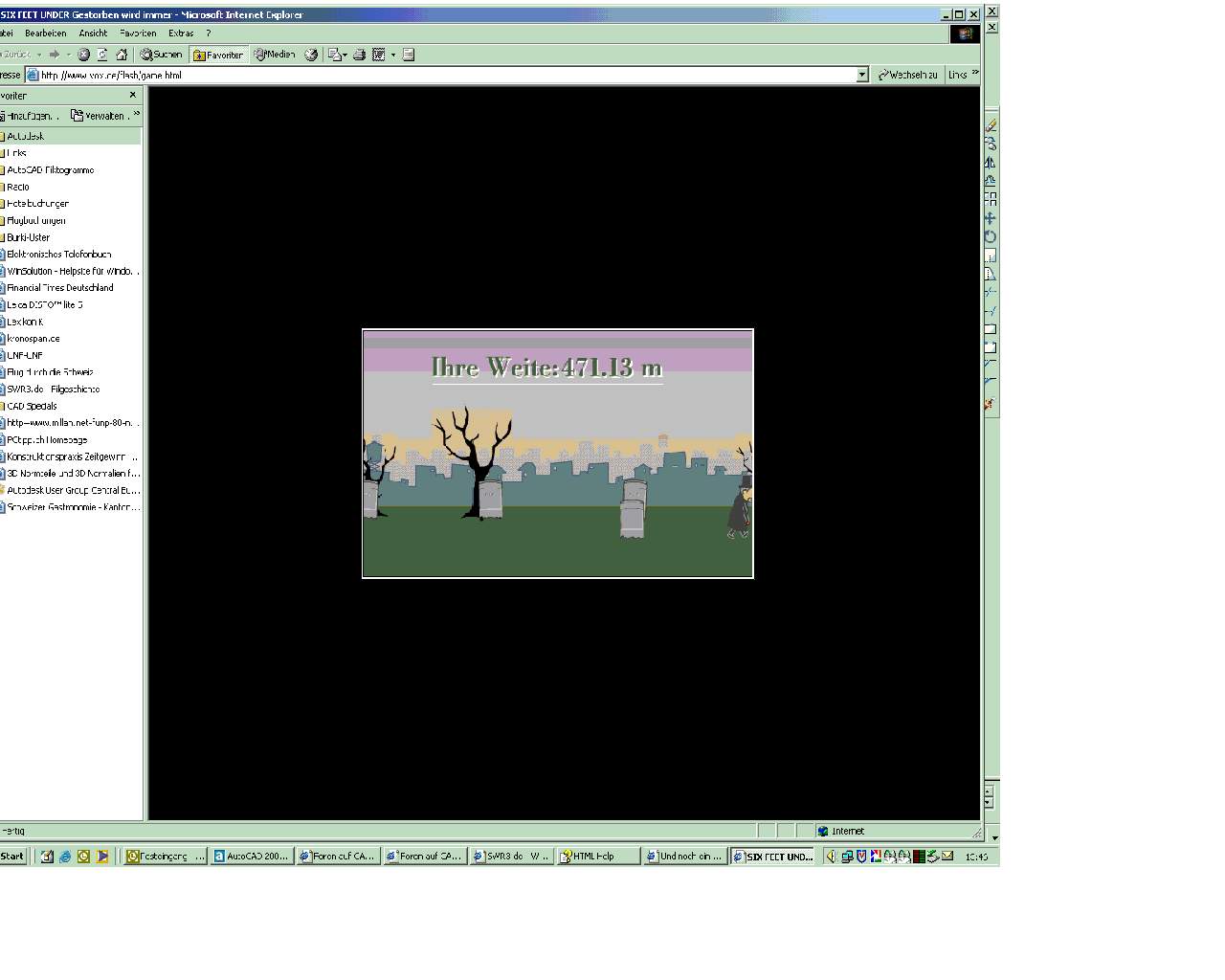The height and width of the screenshot is (980, 1225).
Task: Open the Extras menu
Action: coord(181,33)
